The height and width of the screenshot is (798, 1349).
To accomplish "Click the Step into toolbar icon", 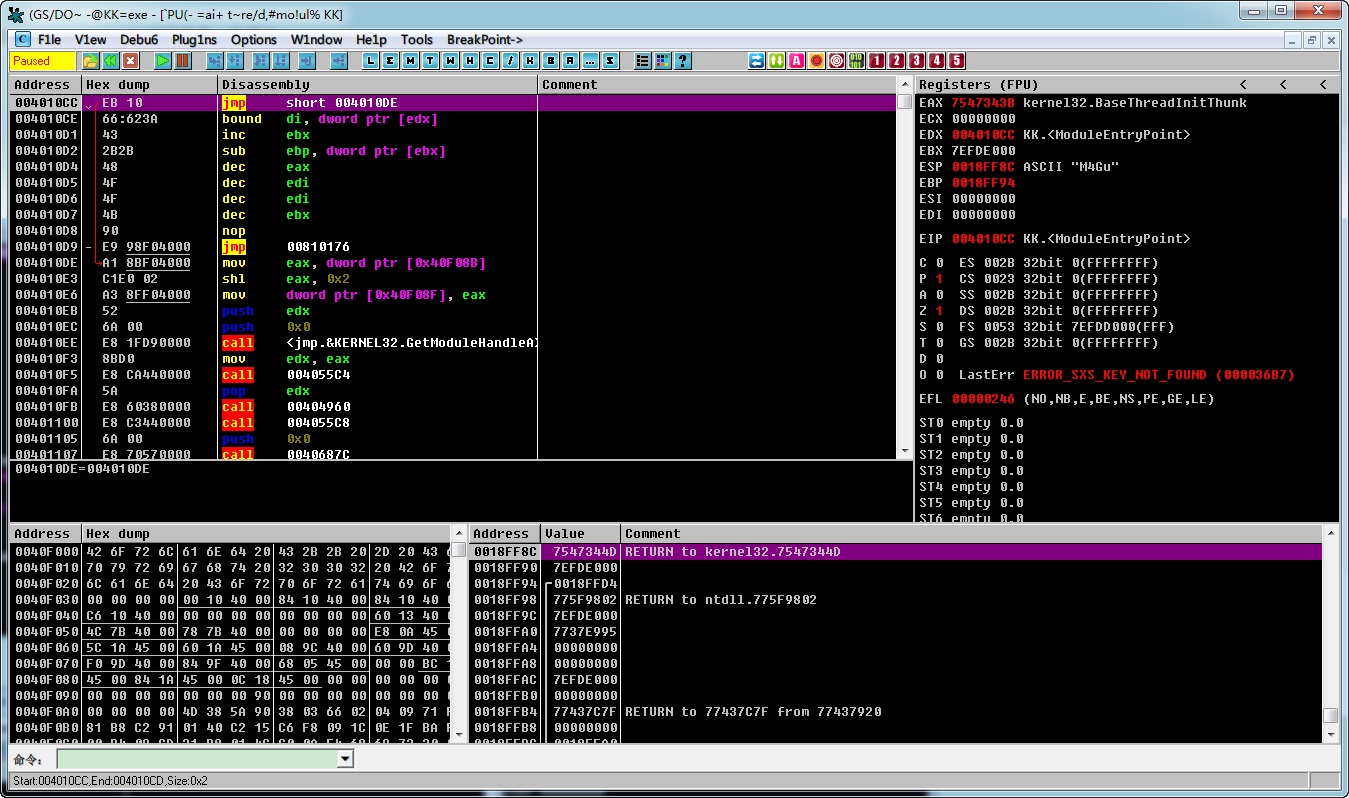I will coord(214,61).
